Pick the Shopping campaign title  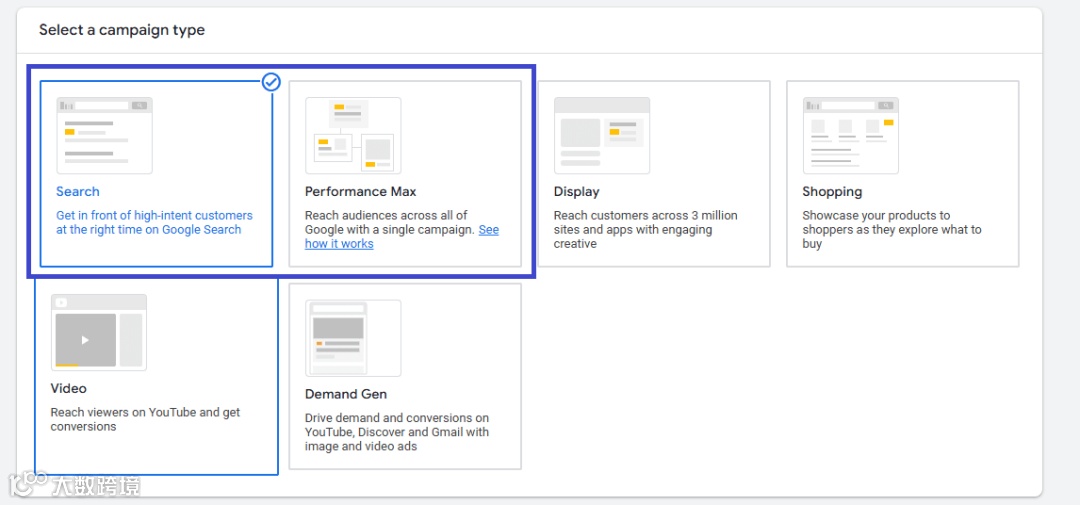(832, 192)
